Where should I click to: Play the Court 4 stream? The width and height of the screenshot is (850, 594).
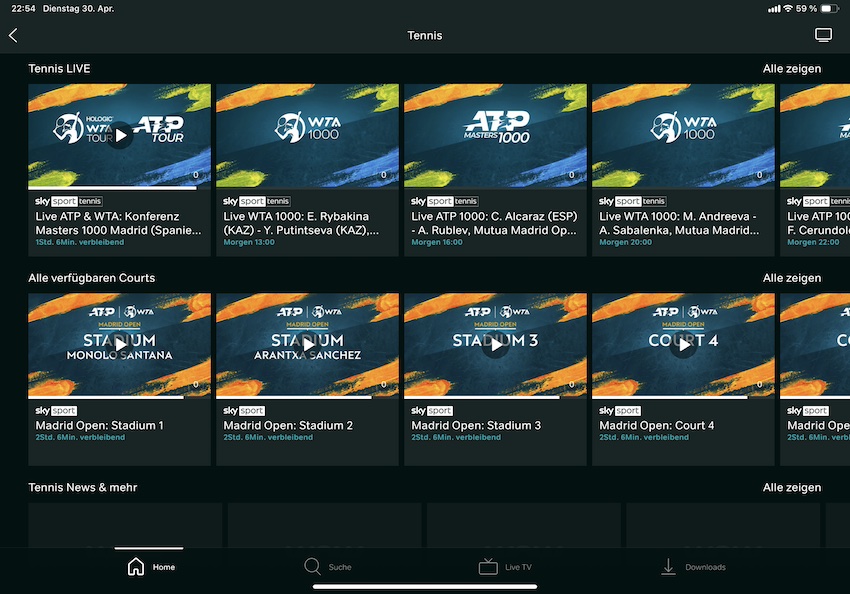[x=683, y=345]
